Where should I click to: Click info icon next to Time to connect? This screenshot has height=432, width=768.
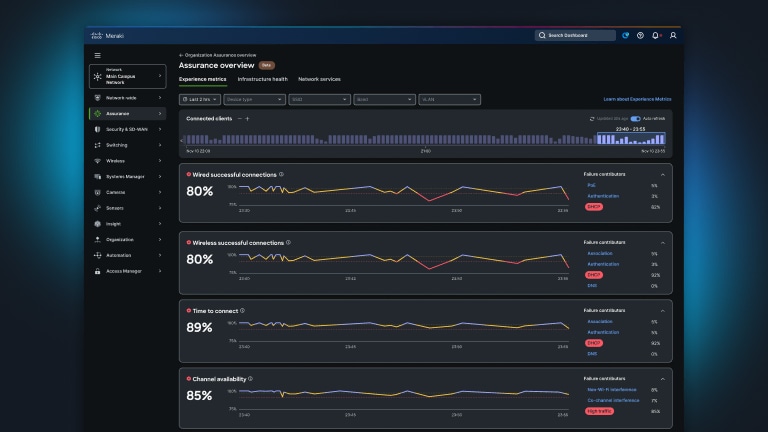pos(242,311)
